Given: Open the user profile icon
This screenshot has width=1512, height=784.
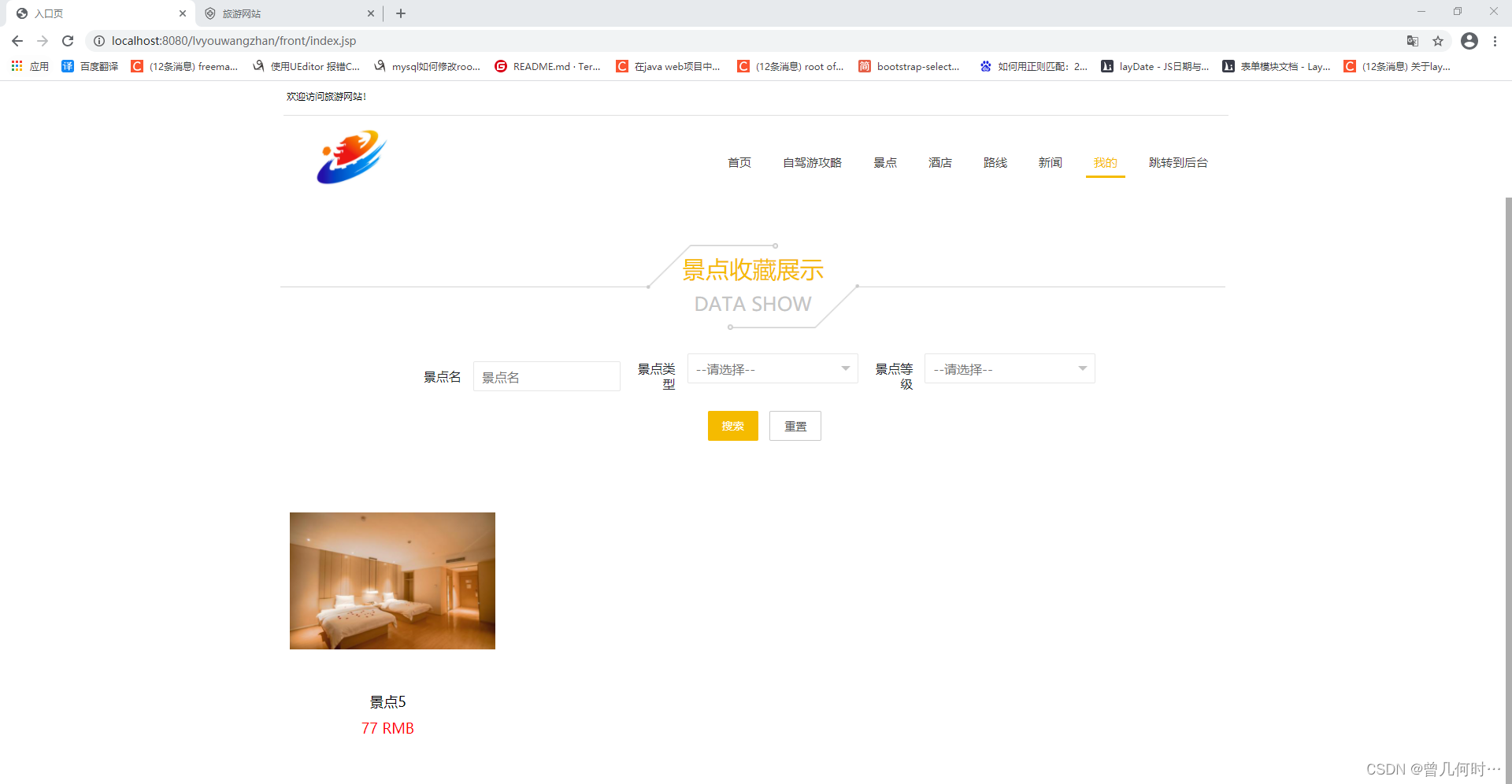Looking at the screenshot, I should tap(1469, 41).
